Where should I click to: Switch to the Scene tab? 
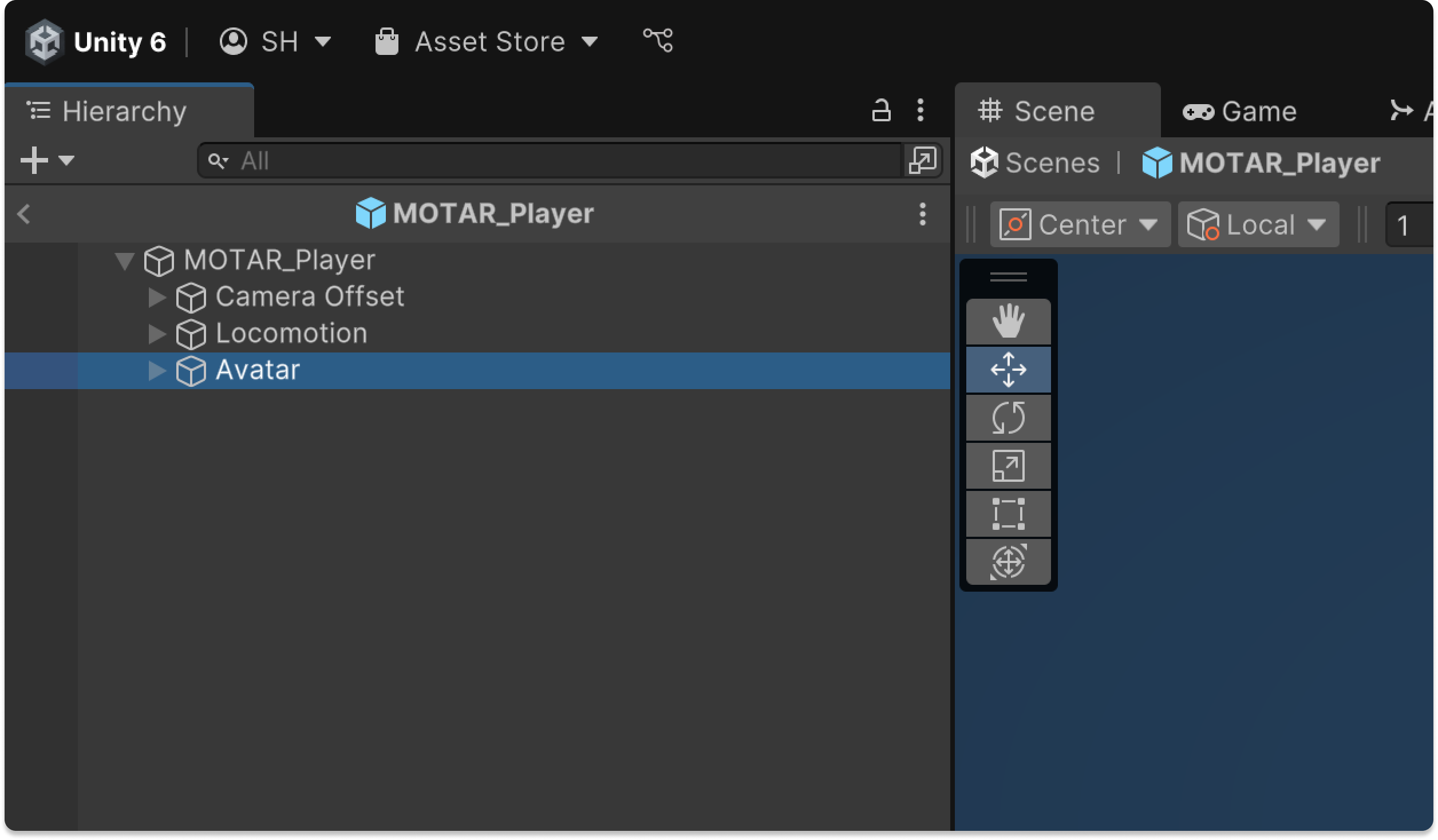pyautogui.click(x=1037, y=112)
